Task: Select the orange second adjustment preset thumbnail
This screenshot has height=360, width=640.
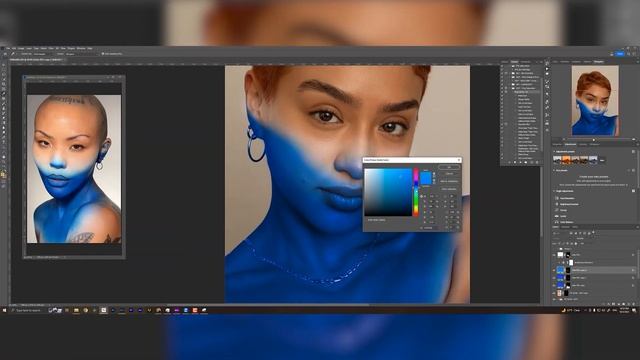Action: [x=567, y=160]
